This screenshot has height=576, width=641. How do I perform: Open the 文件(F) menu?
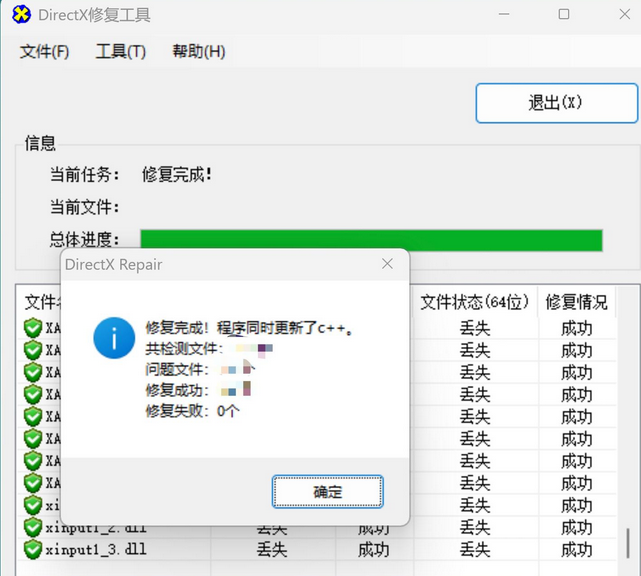click(x=44, y=52)
